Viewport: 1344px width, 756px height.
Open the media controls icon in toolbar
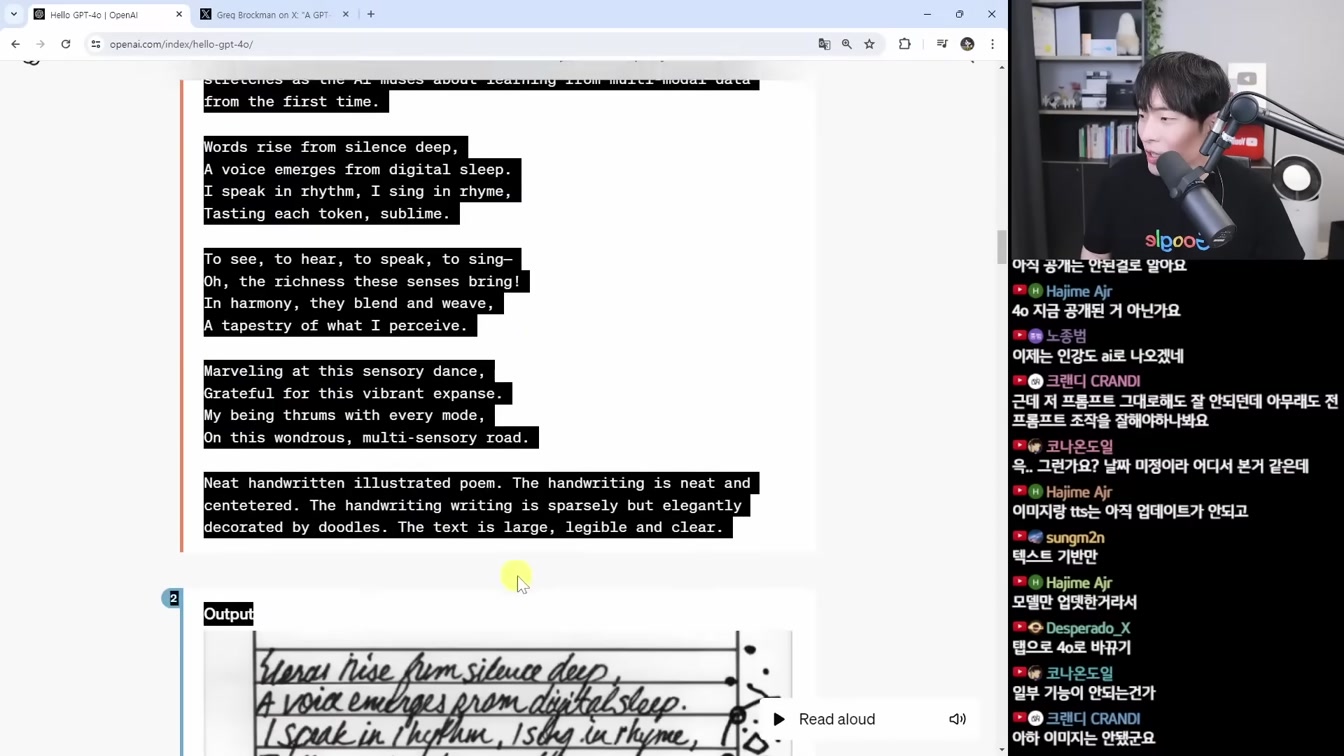coord(942,44)
